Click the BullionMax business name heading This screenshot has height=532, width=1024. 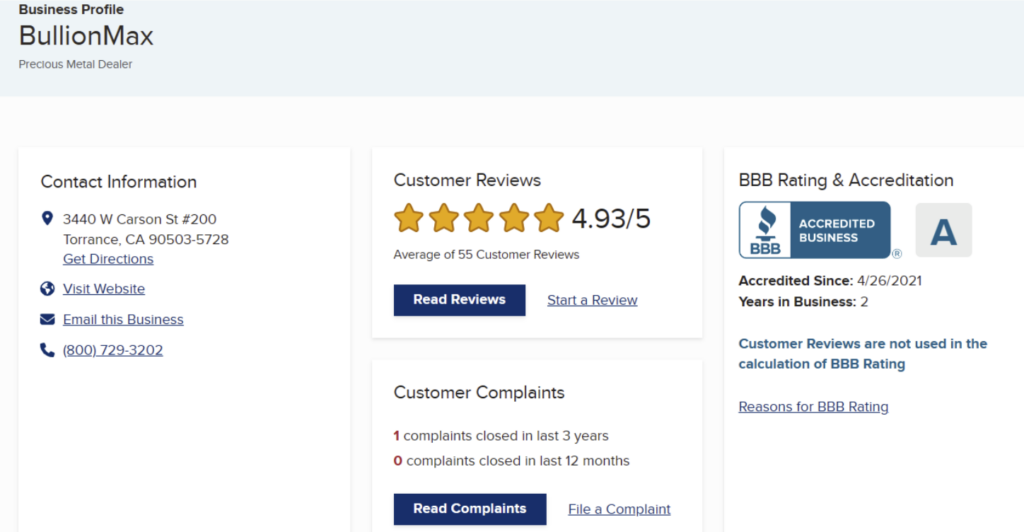[x=86, y=36]
